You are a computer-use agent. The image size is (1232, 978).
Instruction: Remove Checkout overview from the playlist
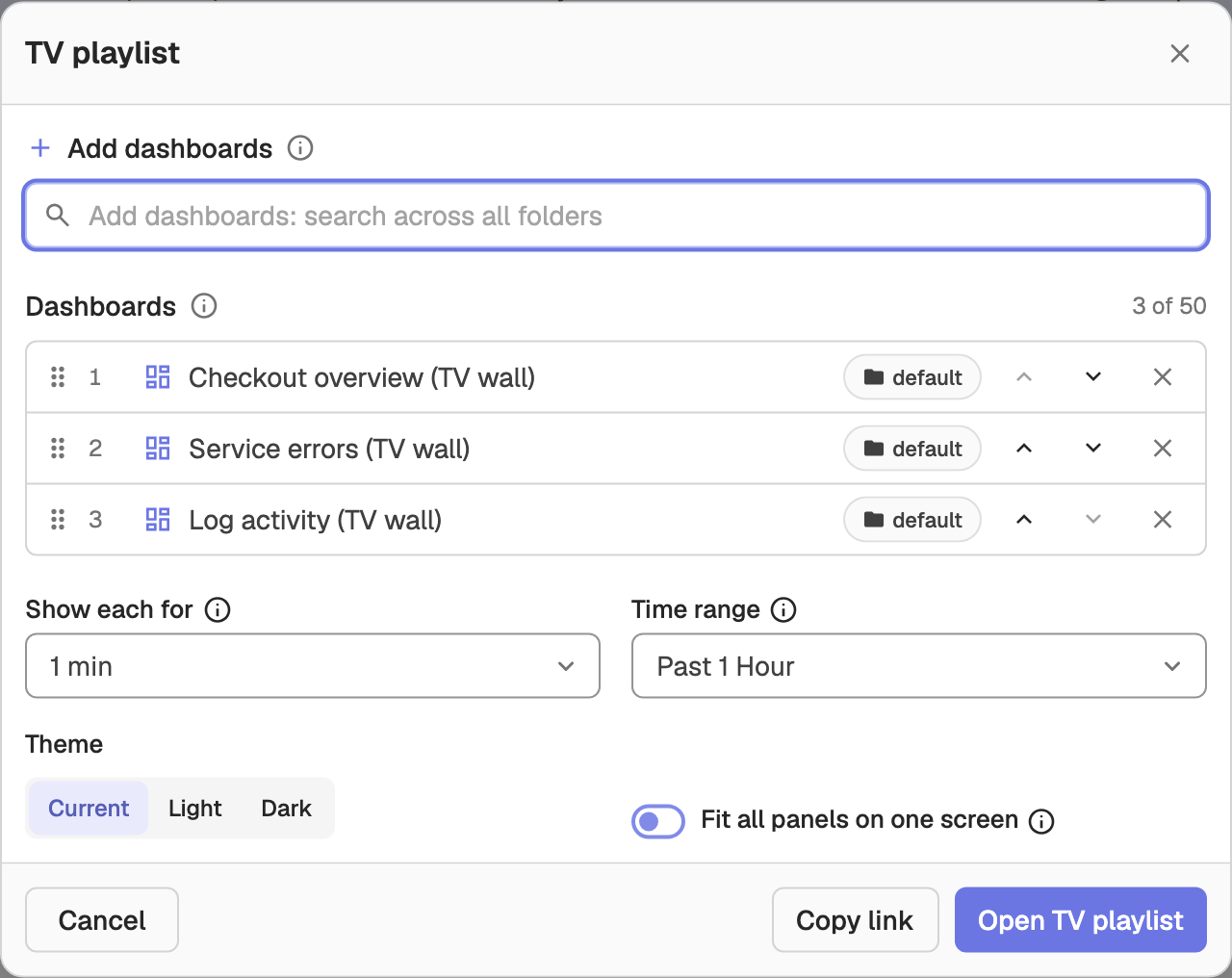coord(1163,377)
